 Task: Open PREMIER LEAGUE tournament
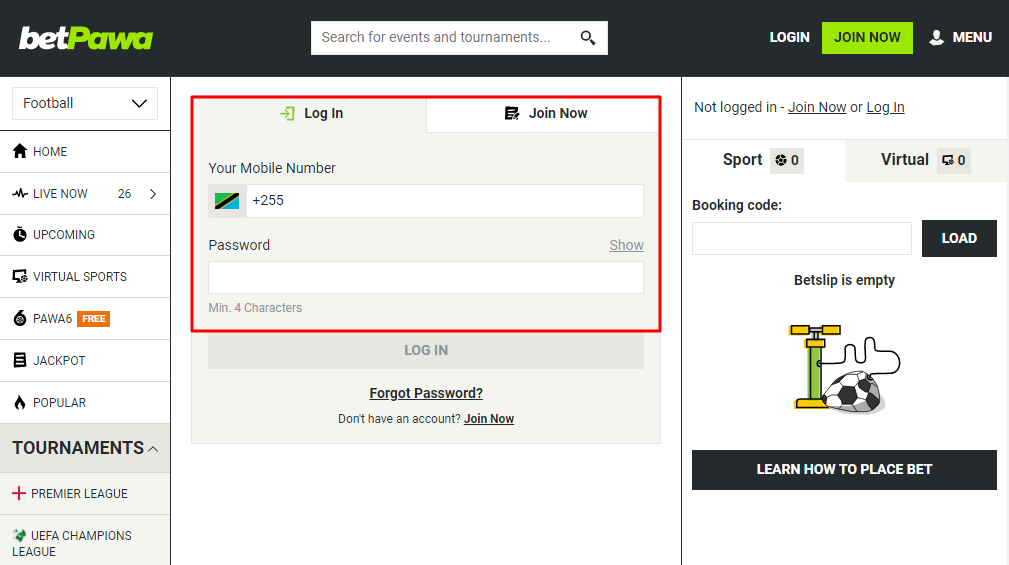point(85,494)
